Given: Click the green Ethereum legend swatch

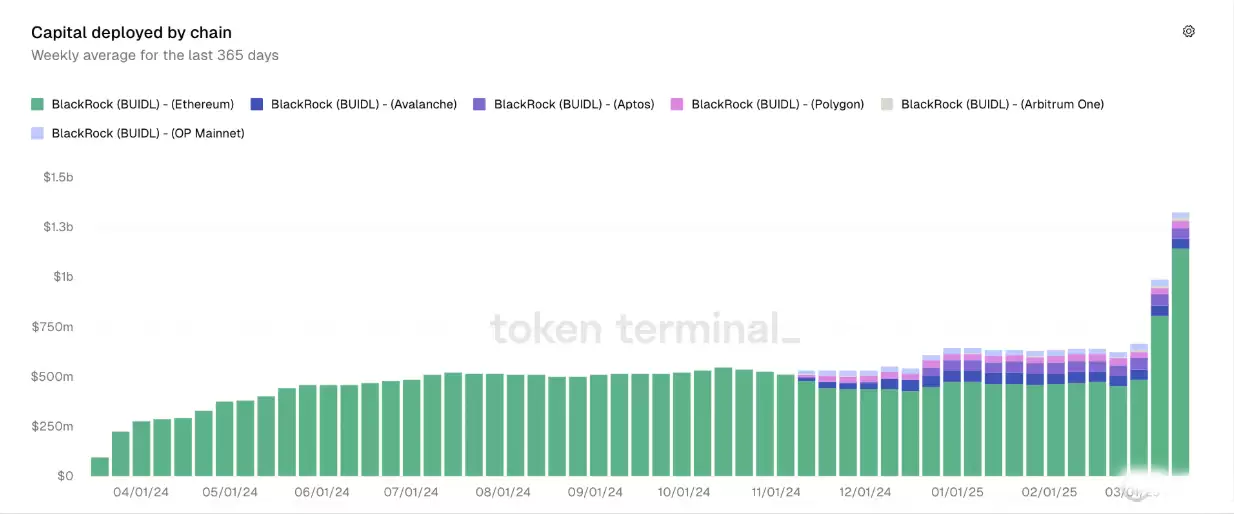Looking at the screenshot, I should [38, 104].
